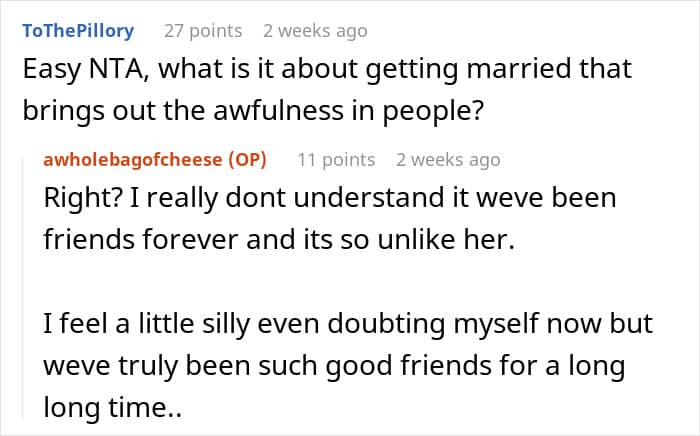Click the line starting 'I feel a little silly'

pyautogui.click(x=348, y=324)
